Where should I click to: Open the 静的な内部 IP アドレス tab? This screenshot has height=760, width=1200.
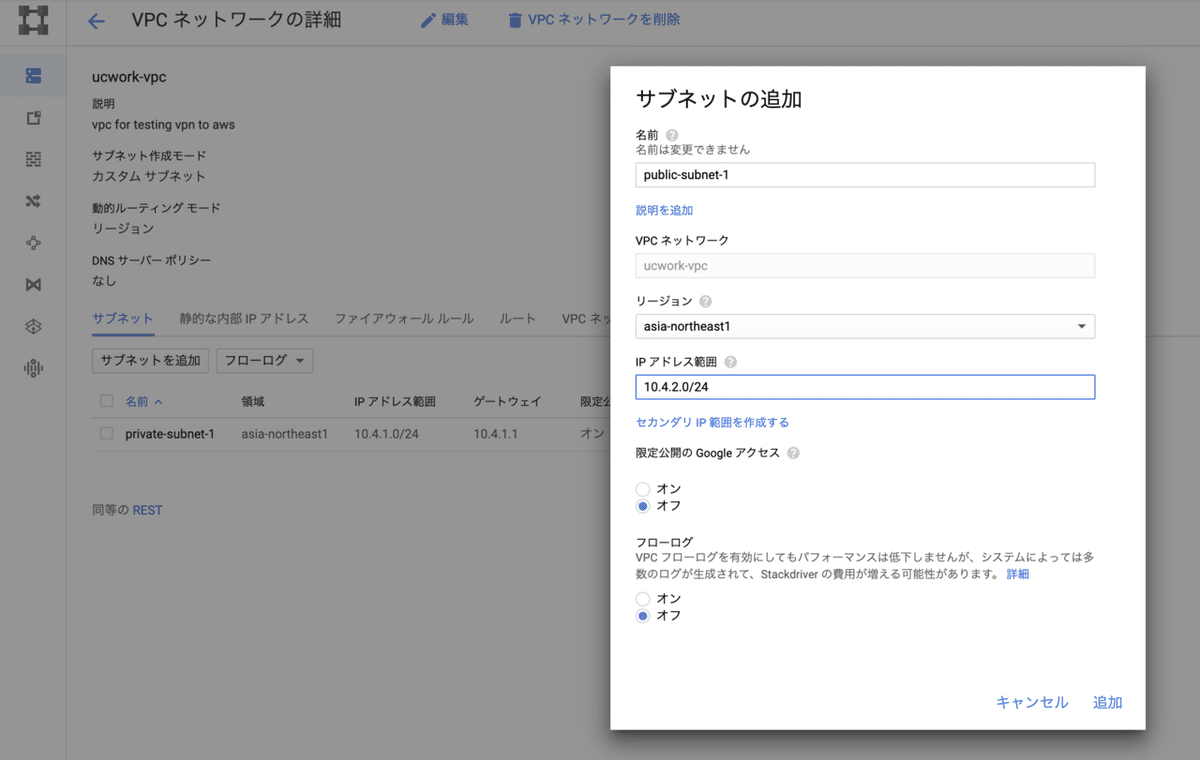click(x=243, y=318)
